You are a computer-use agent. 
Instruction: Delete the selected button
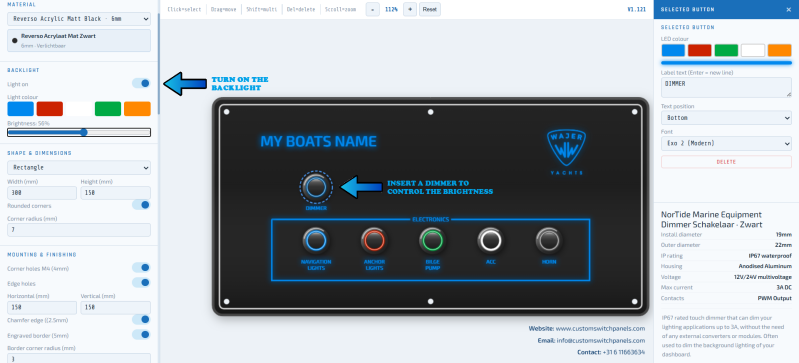tap(726, 162)
